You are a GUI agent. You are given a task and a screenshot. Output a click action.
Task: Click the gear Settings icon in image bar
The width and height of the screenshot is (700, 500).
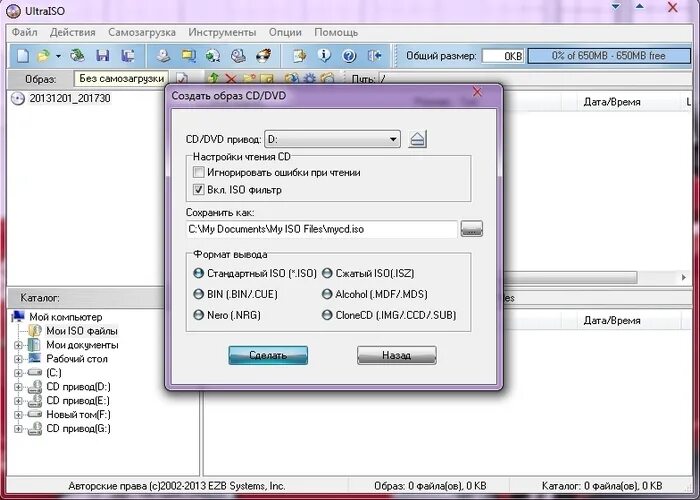(x=309, y=79)
